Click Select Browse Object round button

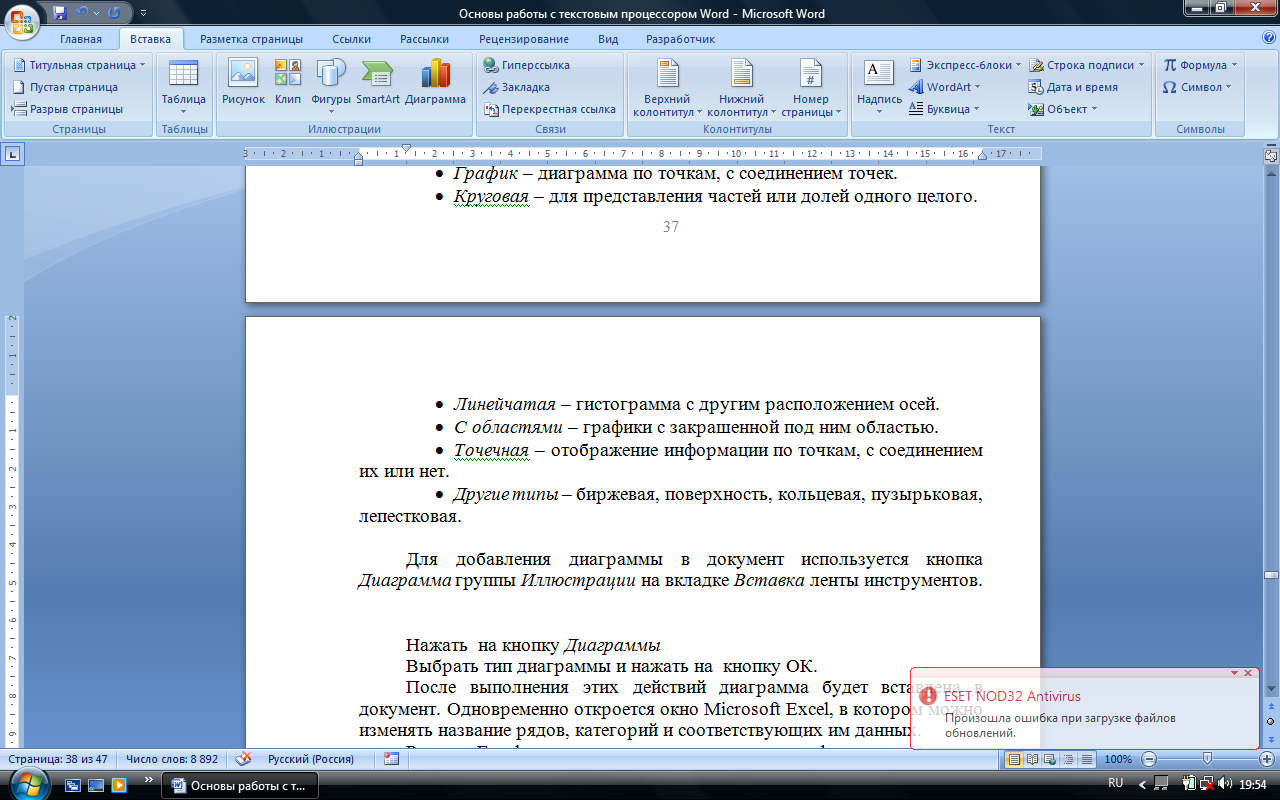pos(1270,722)
